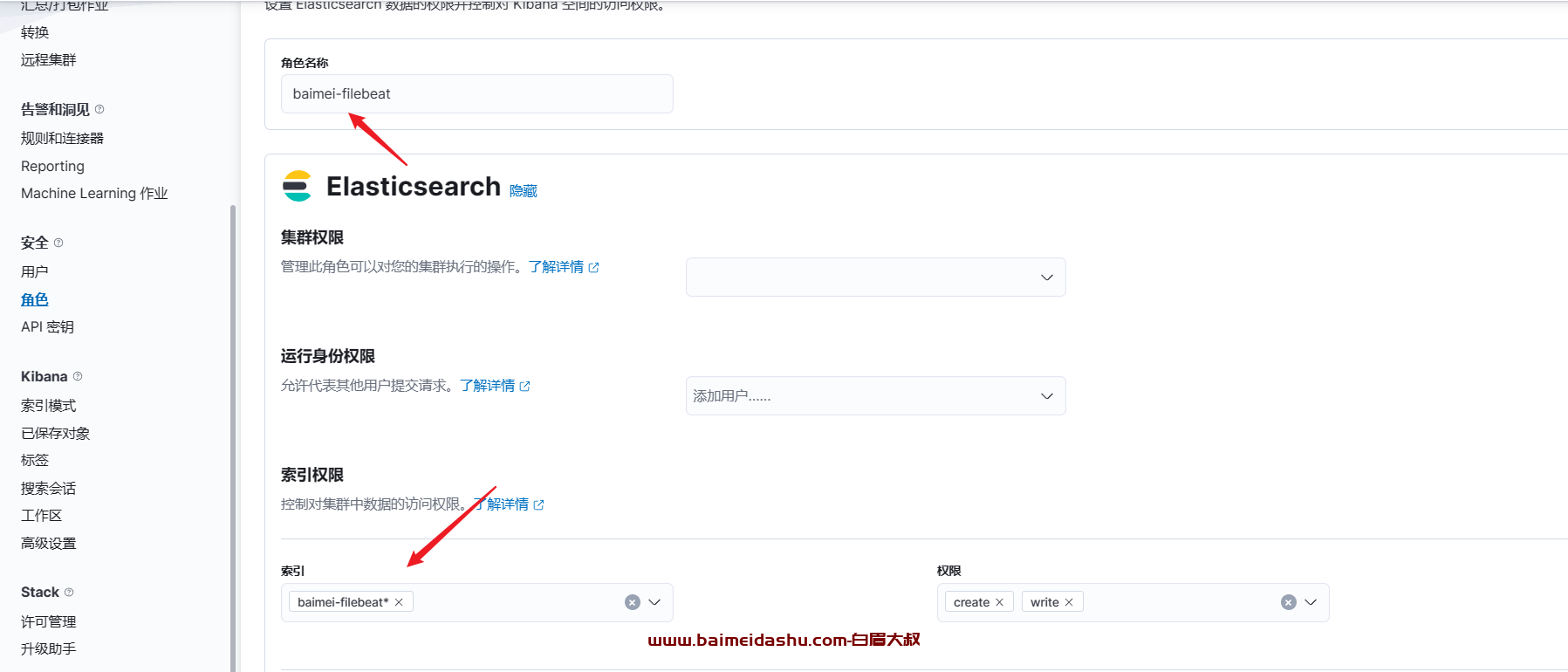Open external link icon beside 索引权限 了解详情
1568x672 pixels.
point(539,504)
